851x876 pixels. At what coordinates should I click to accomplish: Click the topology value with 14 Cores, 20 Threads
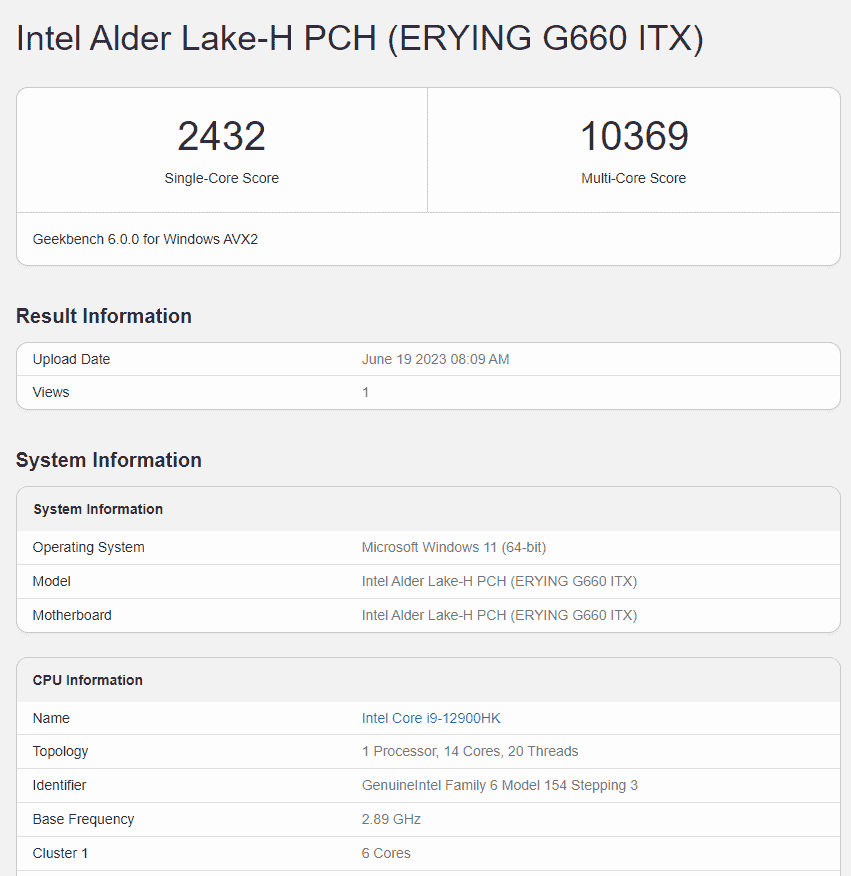click(470, 751)
